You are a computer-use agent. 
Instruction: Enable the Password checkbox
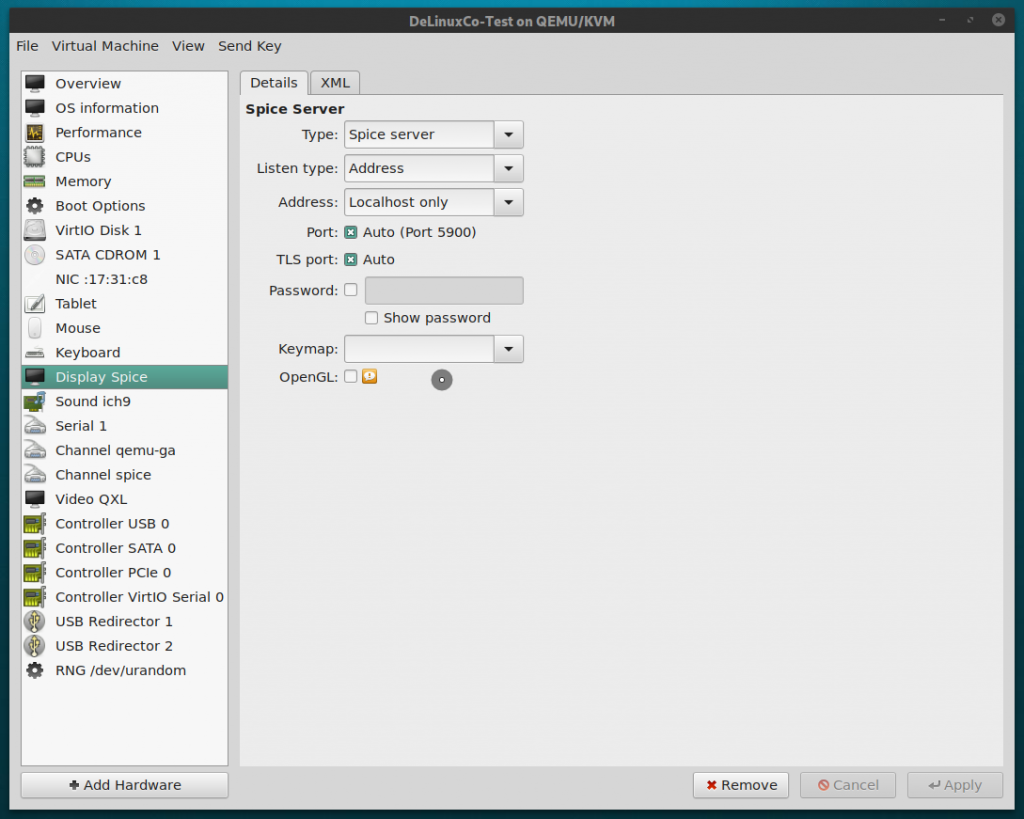352,289
